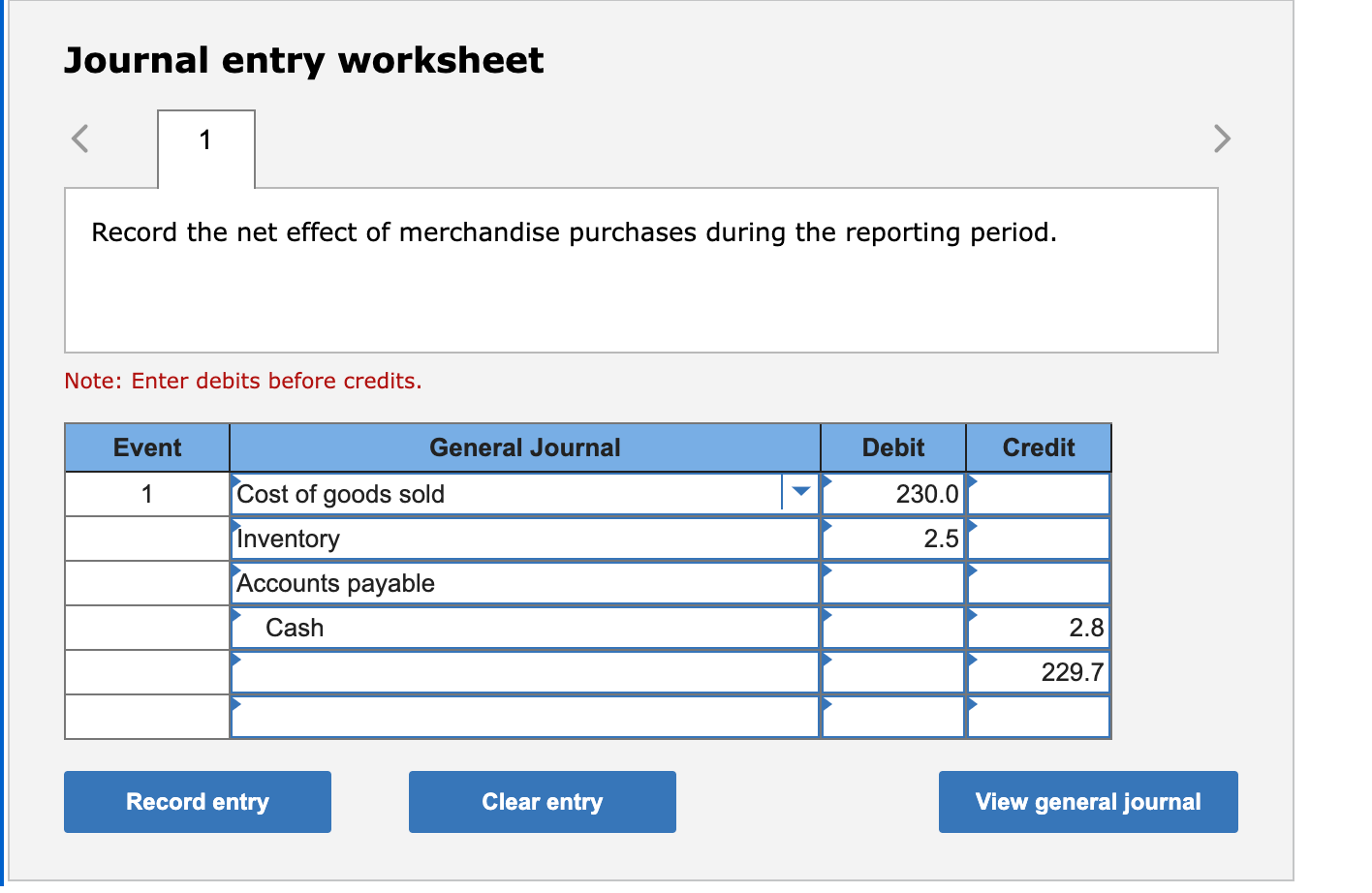
Task: Click the Journal entry worksheet heading
Action: (303, 60)
